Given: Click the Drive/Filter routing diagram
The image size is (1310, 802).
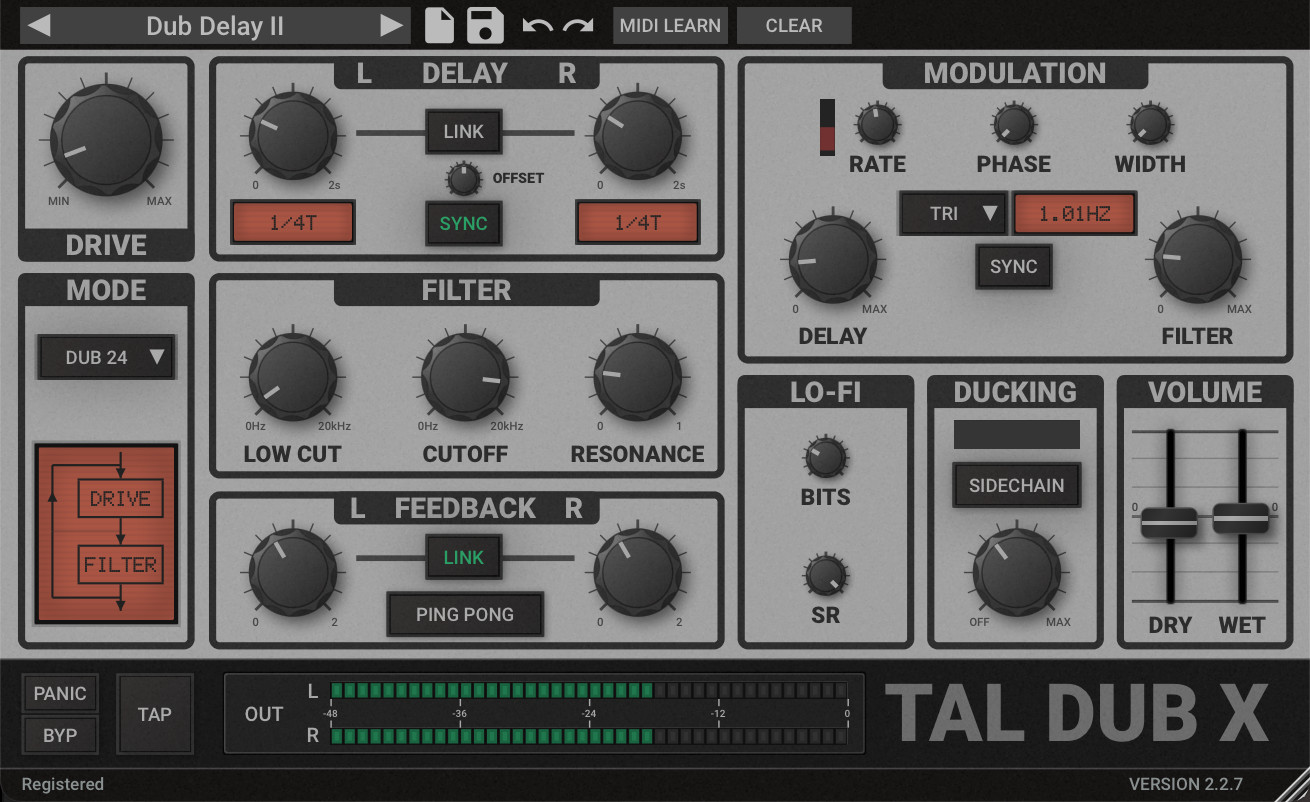Looking at the screenshot, I should click(107, 533).
